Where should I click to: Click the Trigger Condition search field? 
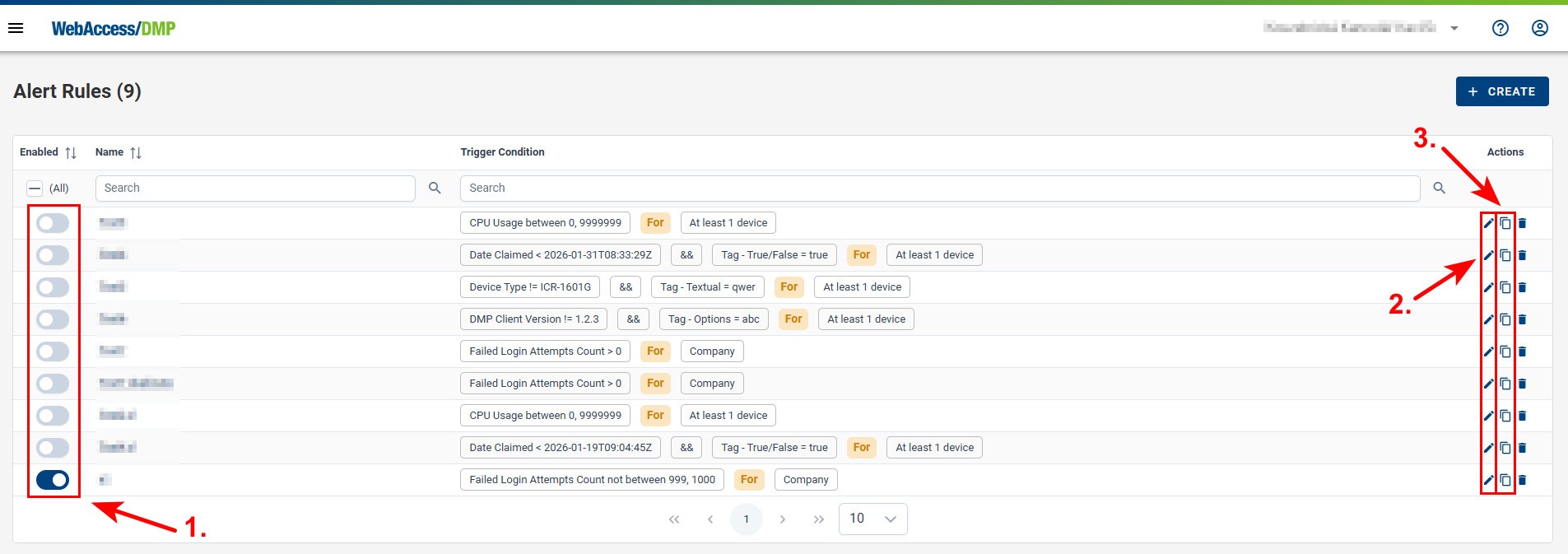pyautogui.click(x=938, y=189)
